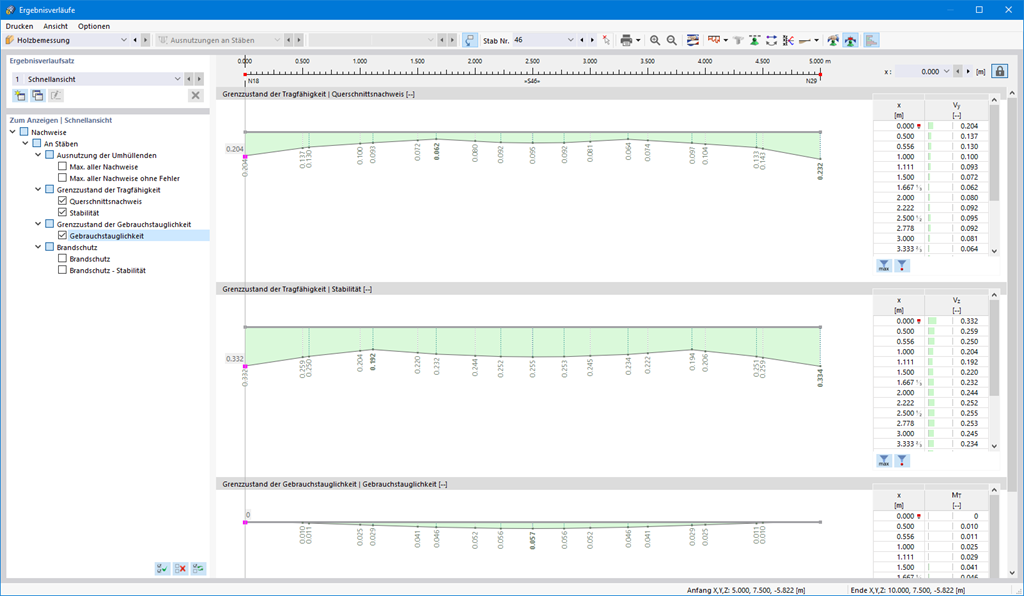Check Max. aller Nachweise ohne Fehler
This screenshot has width=1024, height=596.
point(63,178)
